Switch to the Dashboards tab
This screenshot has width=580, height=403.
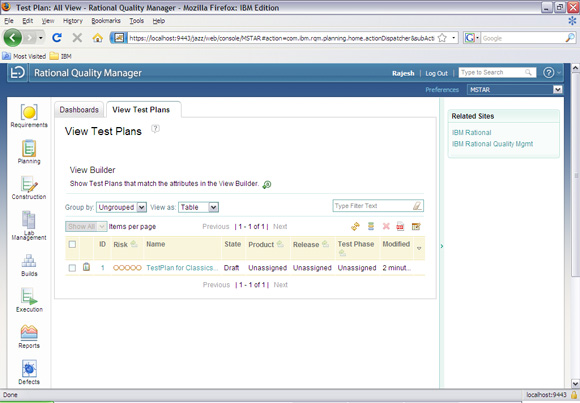click(x=79, y=110)
